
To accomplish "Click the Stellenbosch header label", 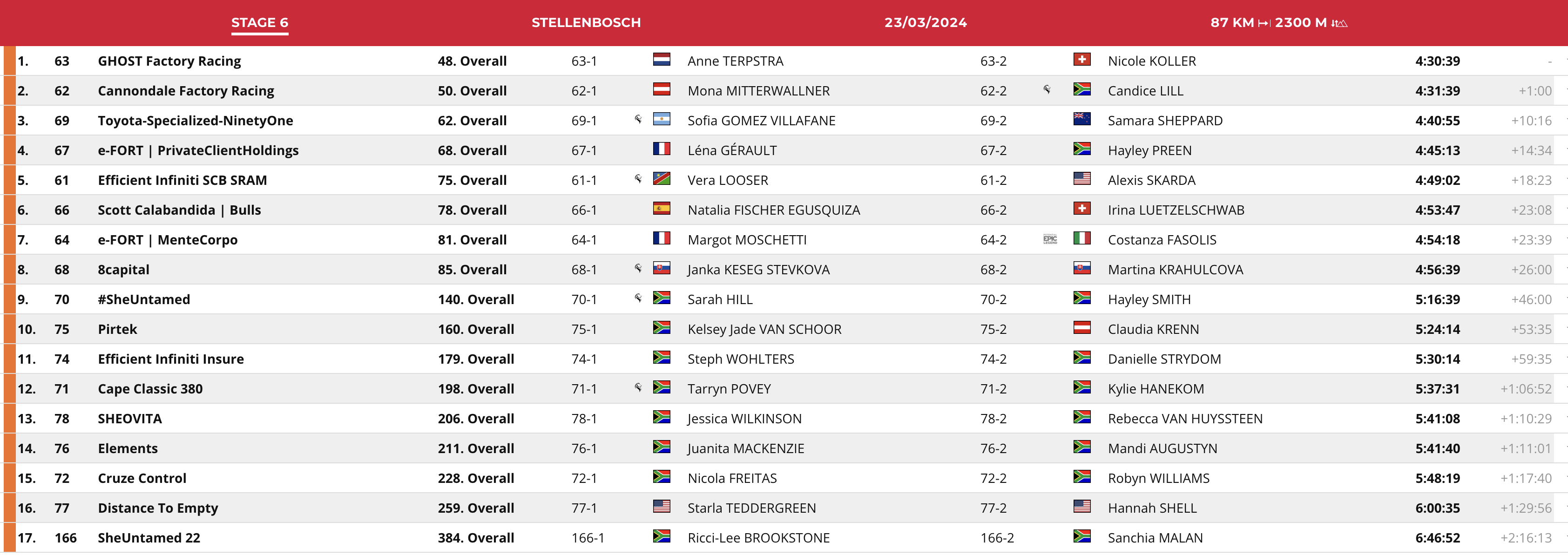I will coord(586,22).
